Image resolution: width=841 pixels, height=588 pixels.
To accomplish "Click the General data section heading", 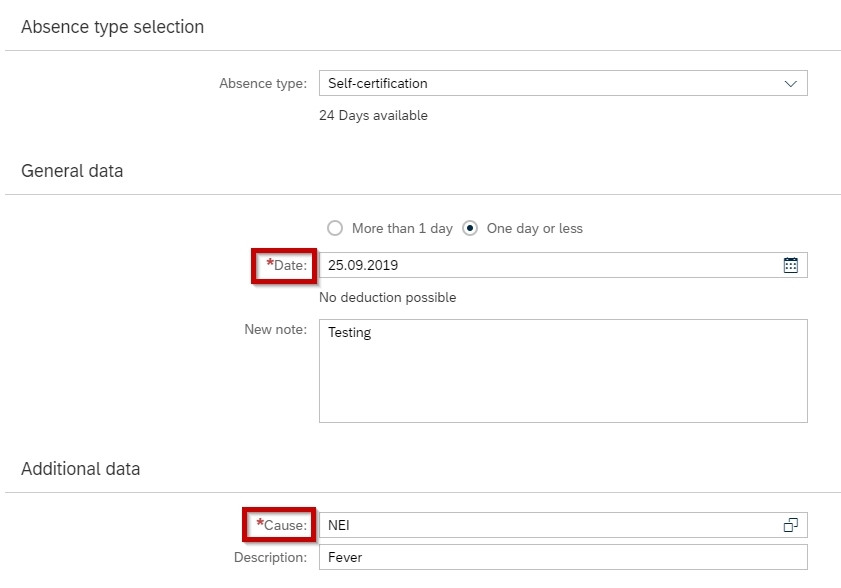I will point(72,171).
